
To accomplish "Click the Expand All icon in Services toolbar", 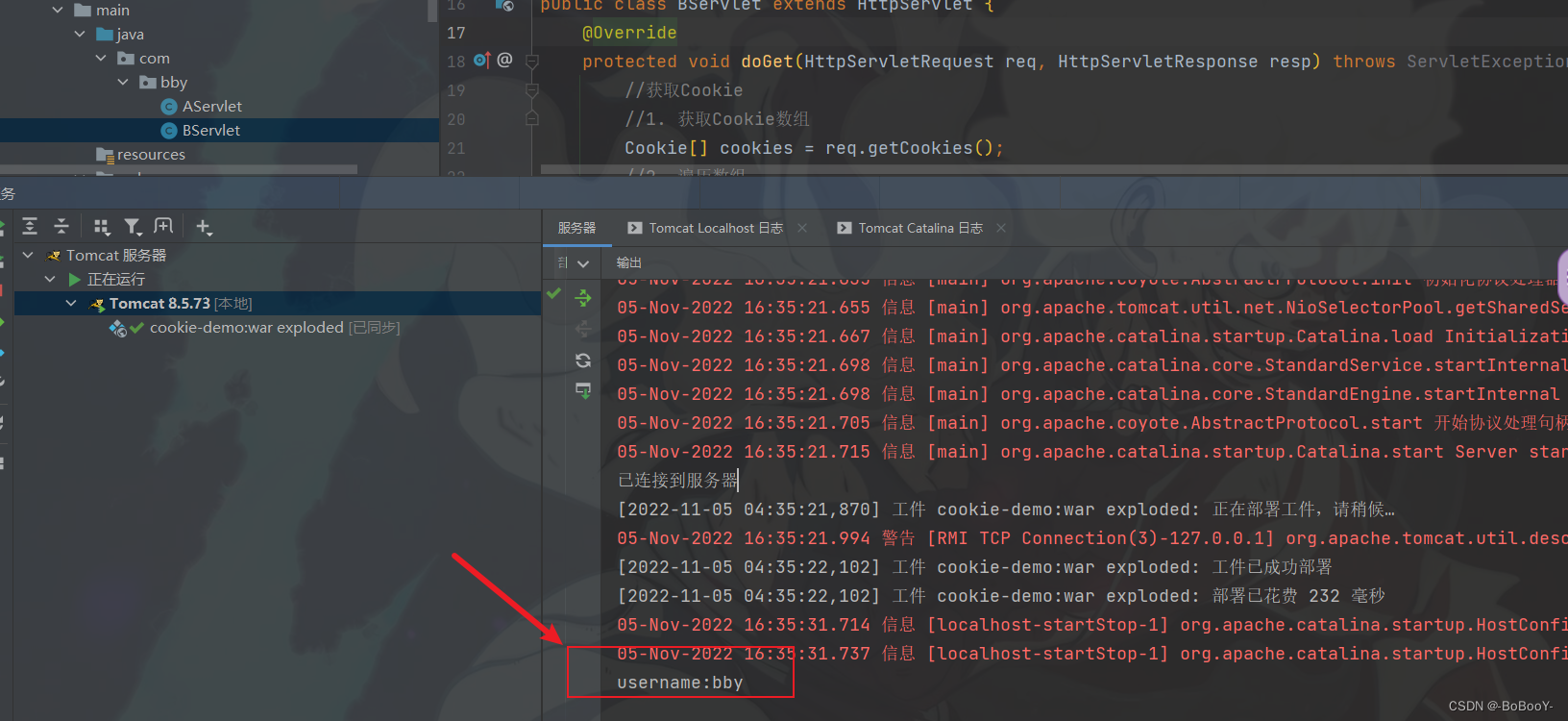I will 30,227.
